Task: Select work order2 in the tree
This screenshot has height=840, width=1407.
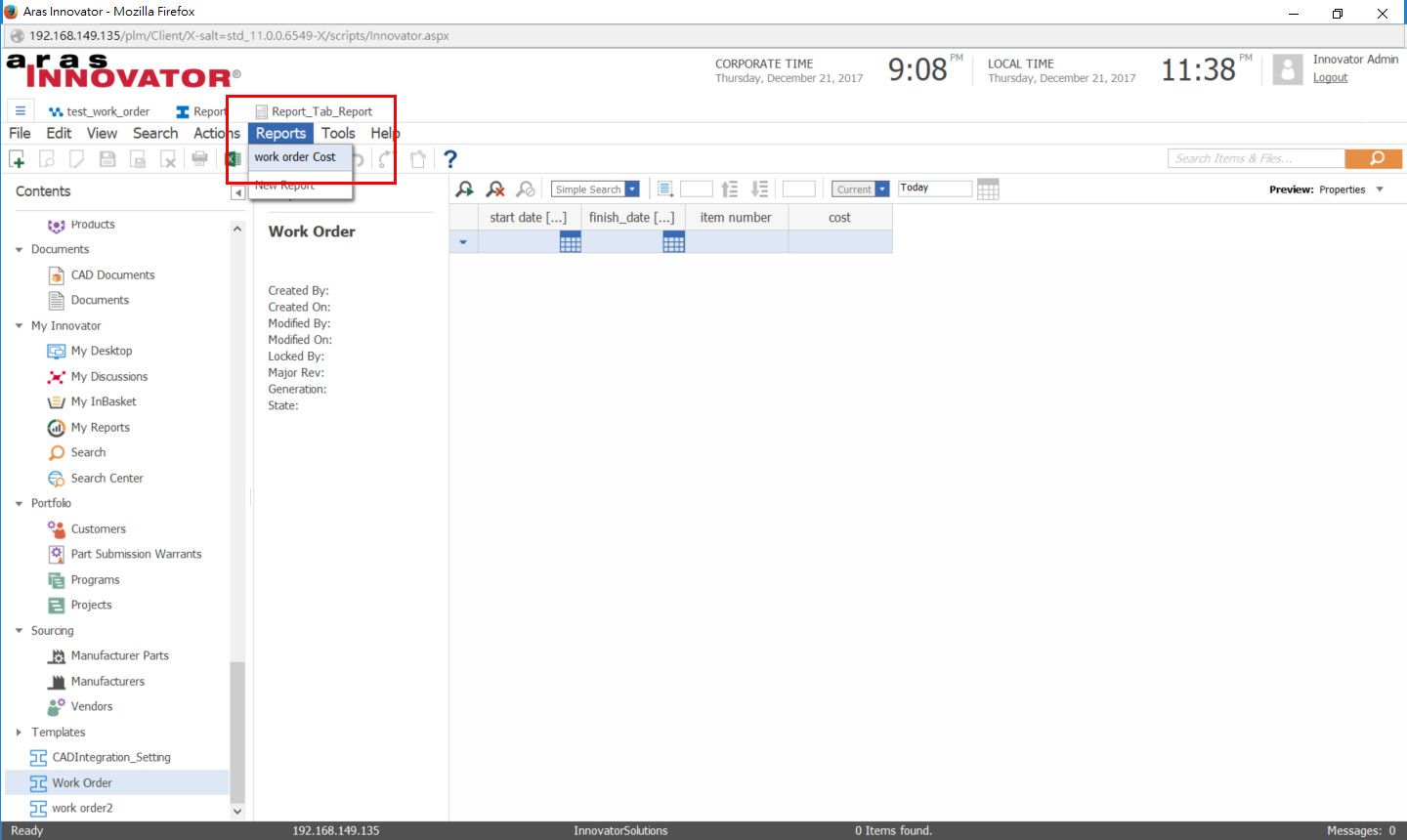Action: 82,809
